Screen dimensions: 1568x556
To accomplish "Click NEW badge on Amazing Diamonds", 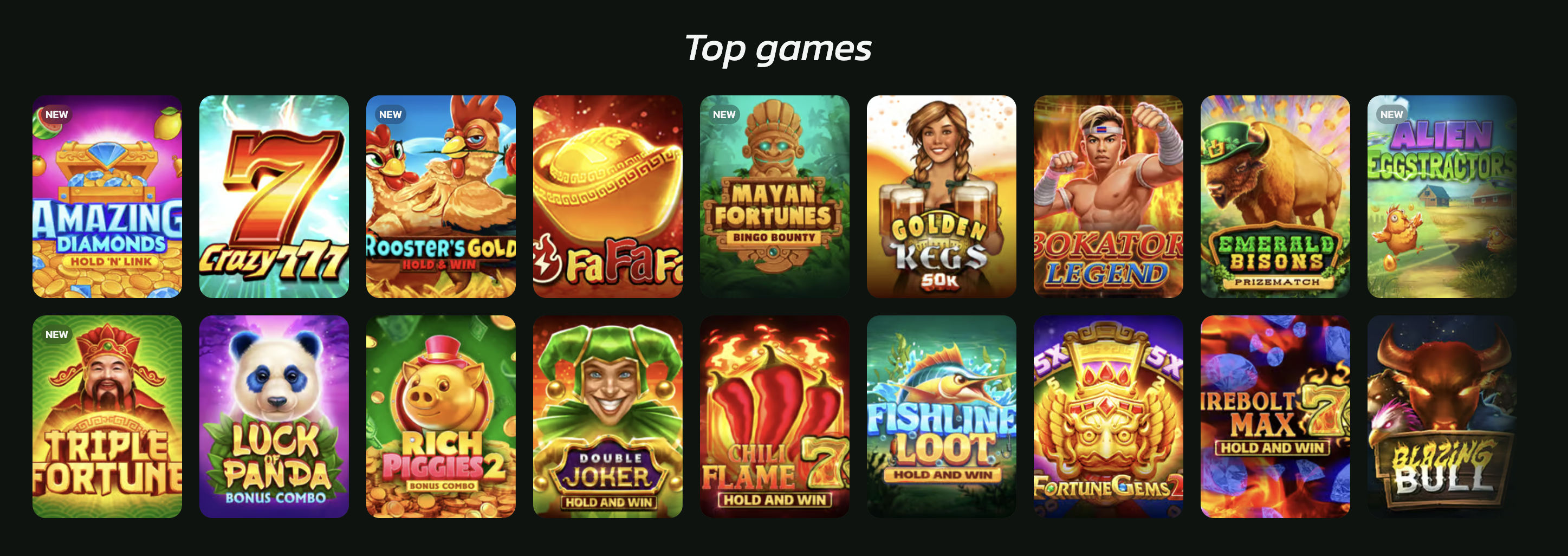I will [56, 114].
